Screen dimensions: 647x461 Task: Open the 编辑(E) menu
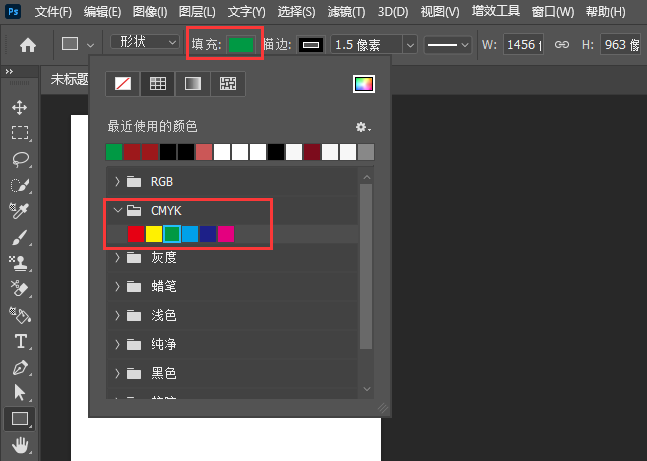[x=102, y=12]
